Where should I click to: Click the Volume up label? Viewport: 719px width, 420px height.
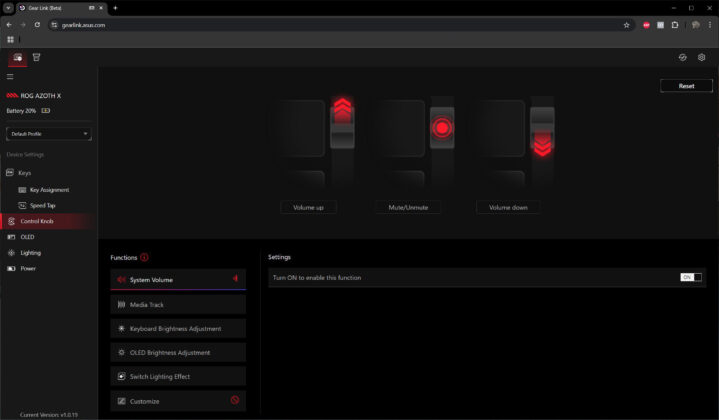[308, 207]
